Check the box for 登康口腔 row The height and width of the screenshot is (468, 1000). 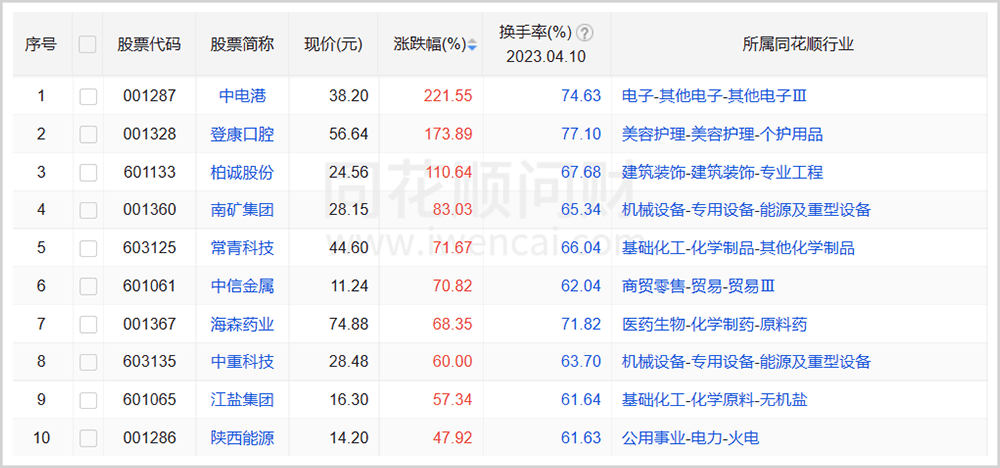pyautogui.click(x=88, y=135)
